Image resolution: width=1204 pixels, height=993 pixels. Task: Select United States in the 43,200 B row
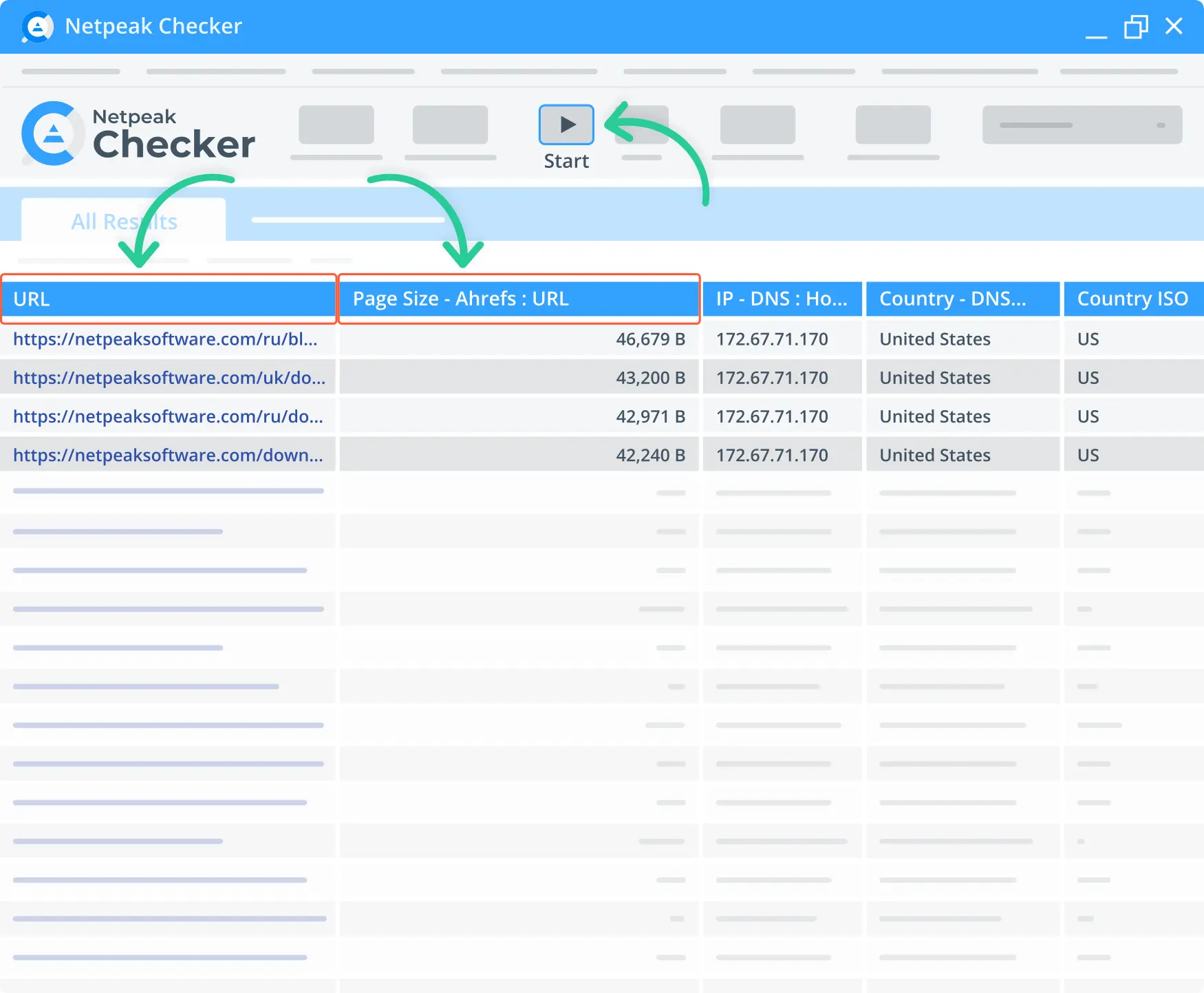tap(963, 377)
